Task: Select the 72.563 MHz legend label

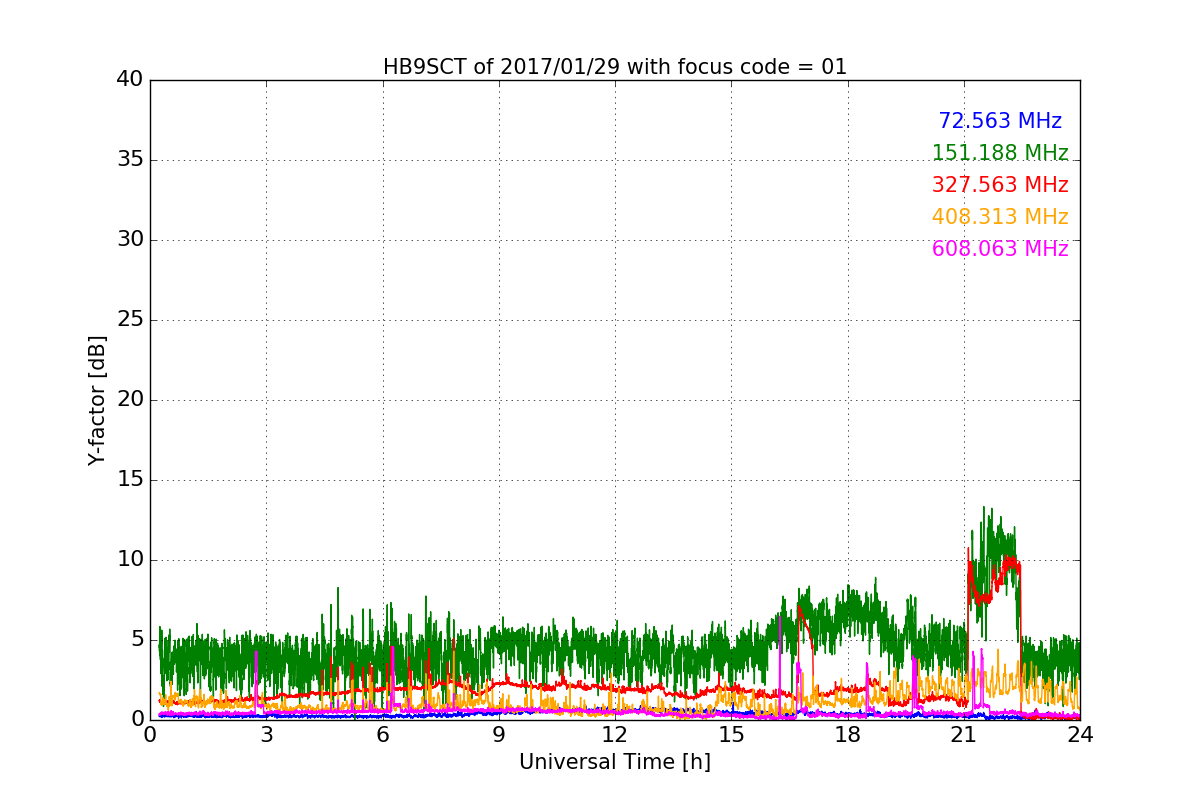Action: point(1000,121)
